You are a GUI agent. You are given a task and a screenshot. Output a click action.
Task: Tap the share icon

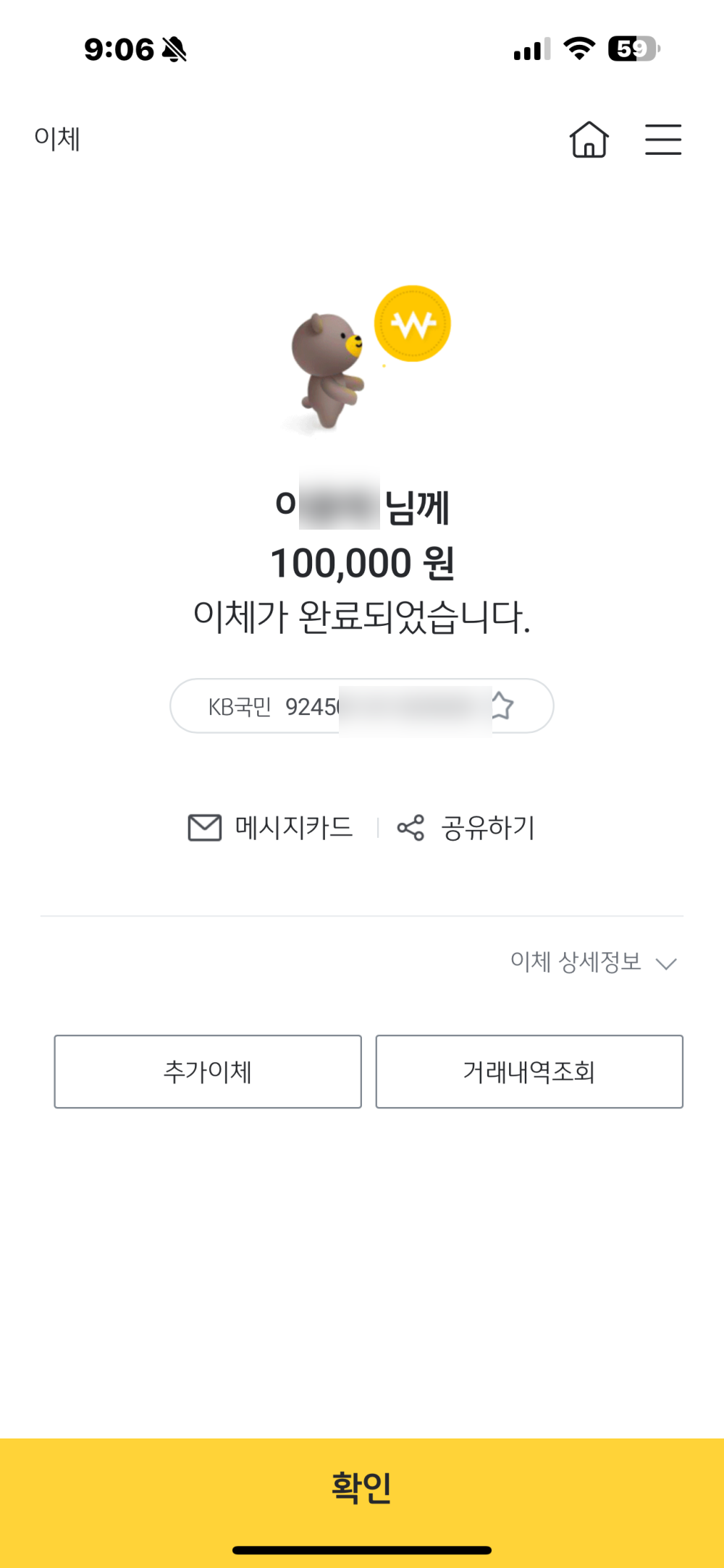[x=411, y=828]
